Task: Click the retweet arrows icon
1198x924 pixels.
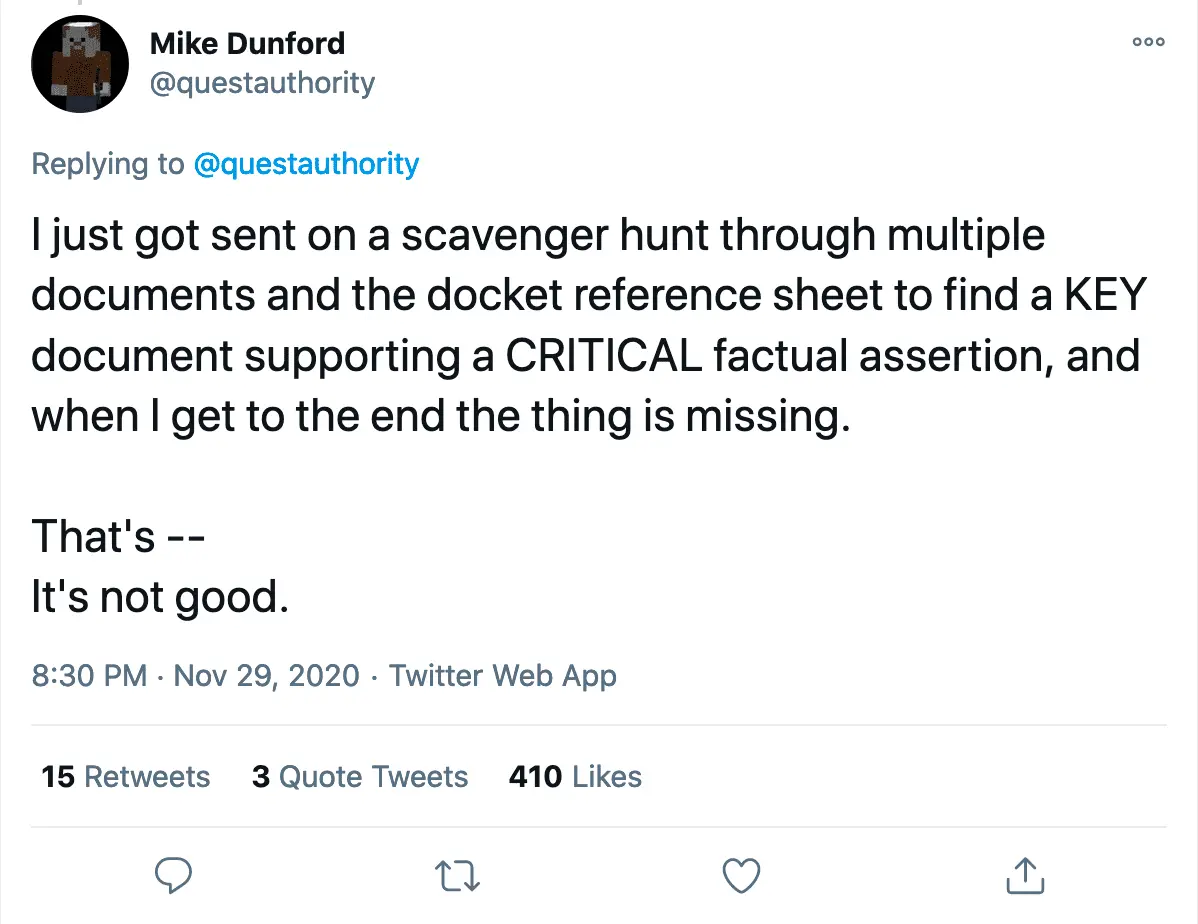Action: (x=459, y=876)
